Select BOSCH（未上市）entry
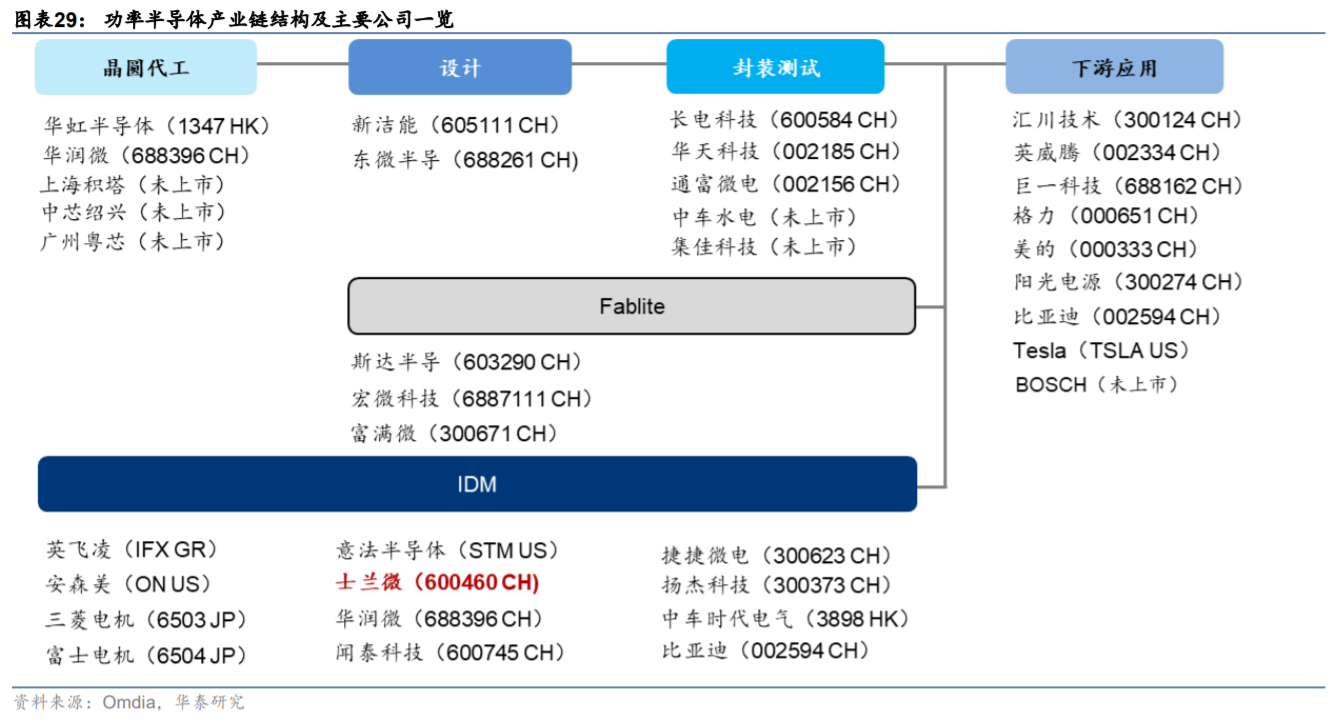Image resolution: width=1331 pixels, height=722 pixels. (1097, 384)
